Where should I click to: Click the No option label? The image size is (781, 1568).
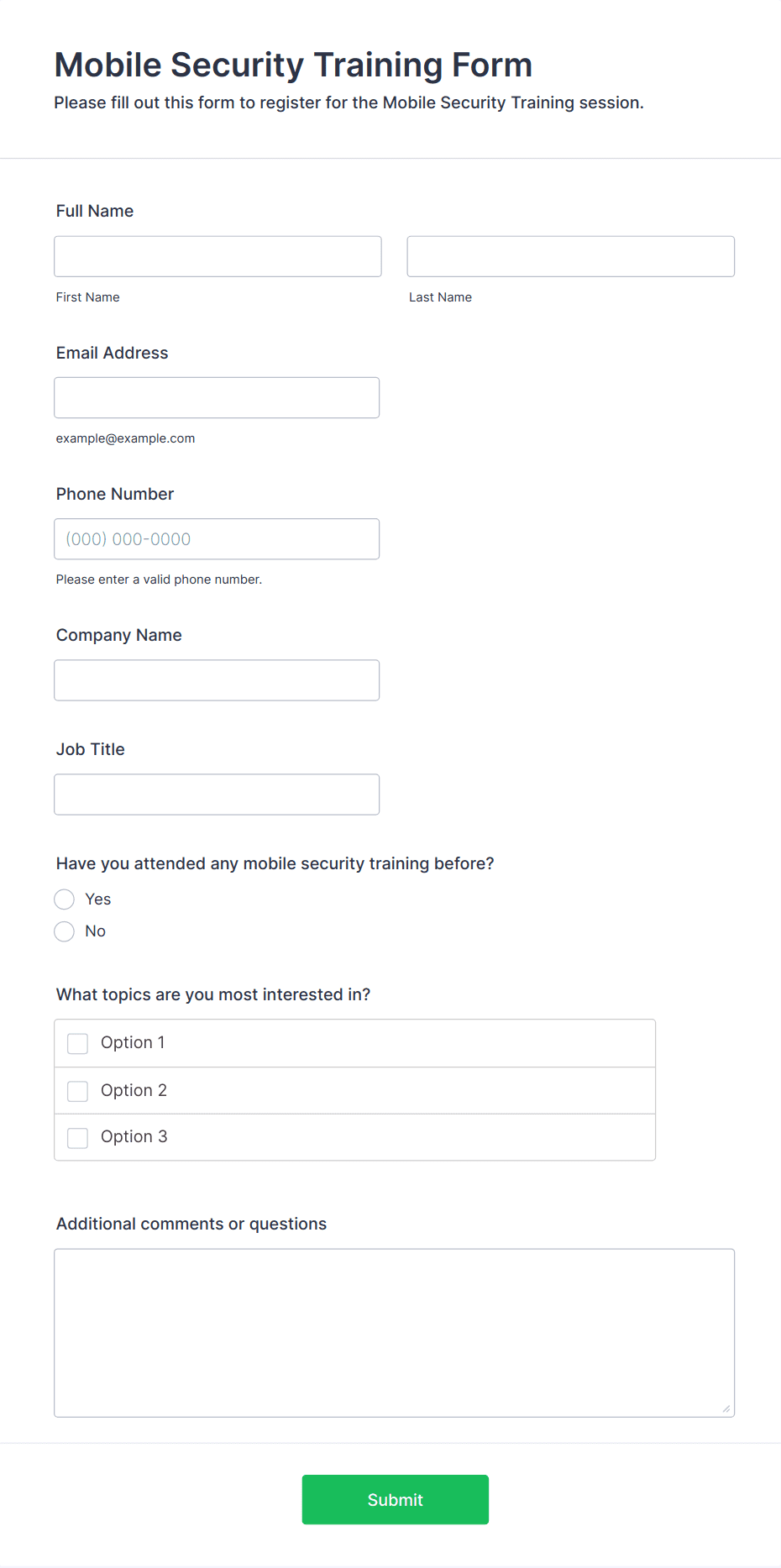96,931
